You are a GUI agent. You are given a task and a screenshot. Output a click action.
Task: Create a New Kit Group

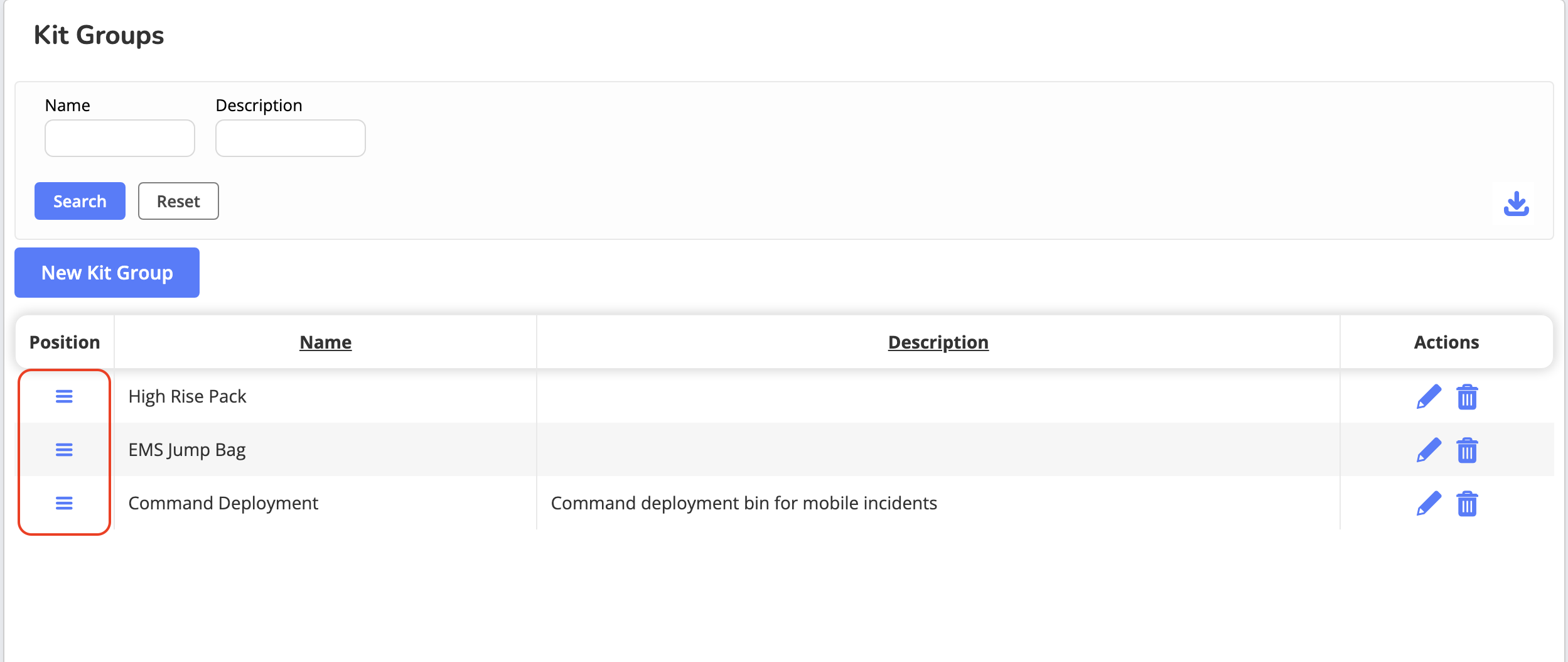point(107,273)
